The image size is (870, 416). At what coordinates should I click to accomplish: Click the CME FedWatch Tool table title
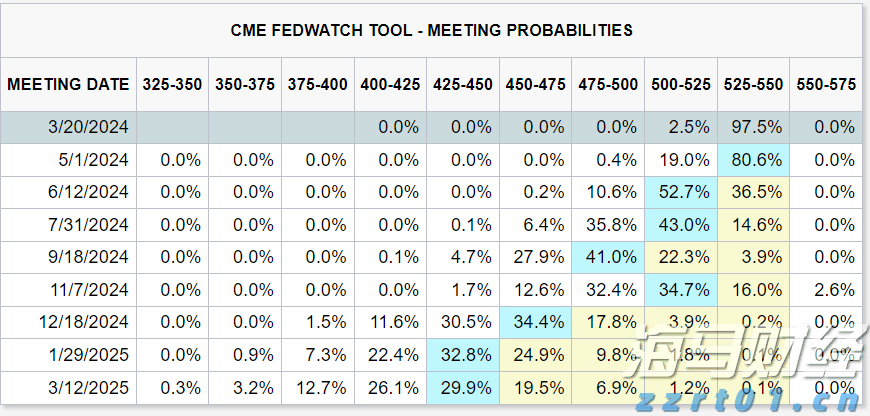[x=432, y=30]
